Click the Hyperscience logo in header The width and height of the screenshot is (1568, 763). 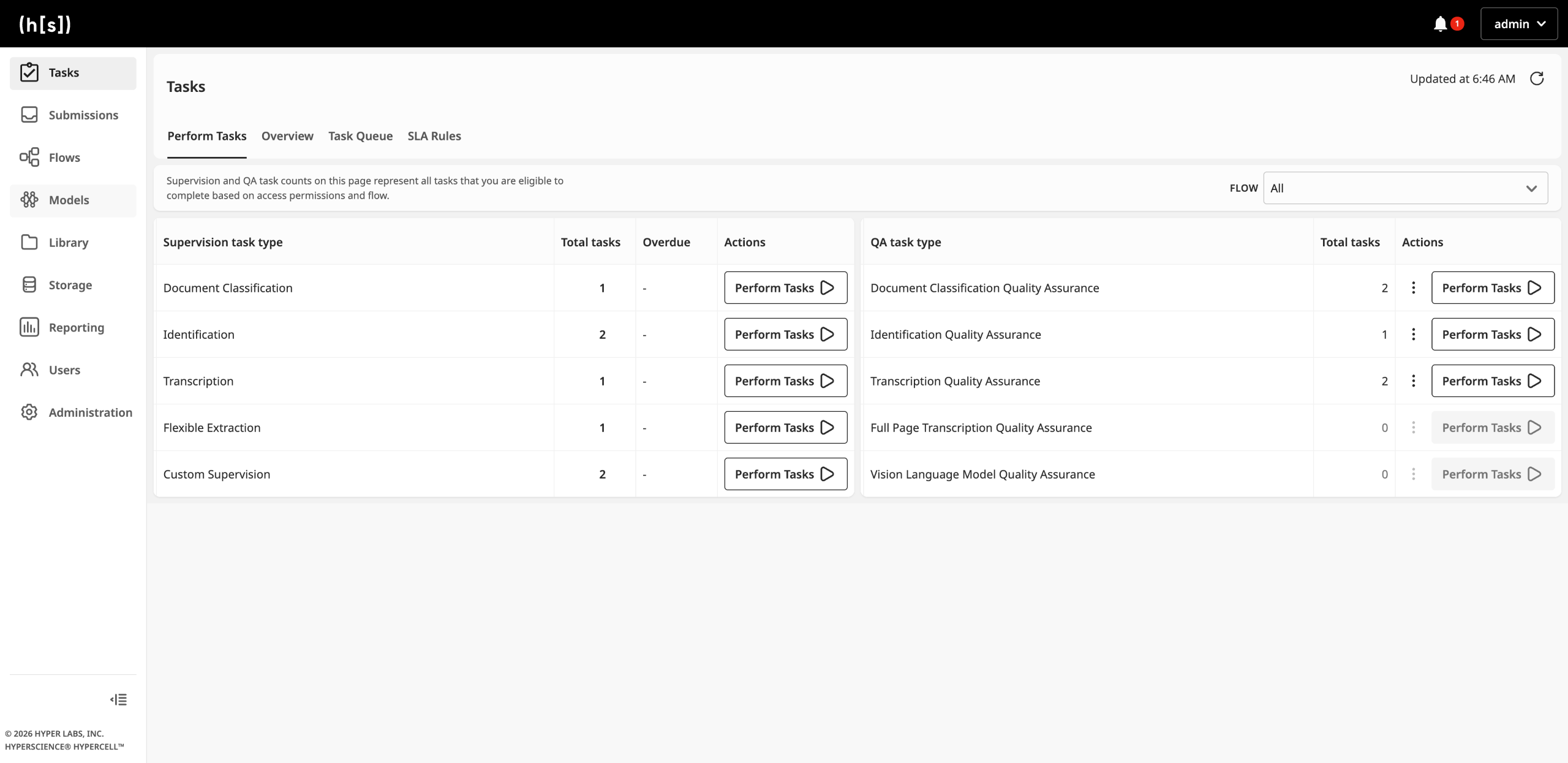click(x=45, y=24)
